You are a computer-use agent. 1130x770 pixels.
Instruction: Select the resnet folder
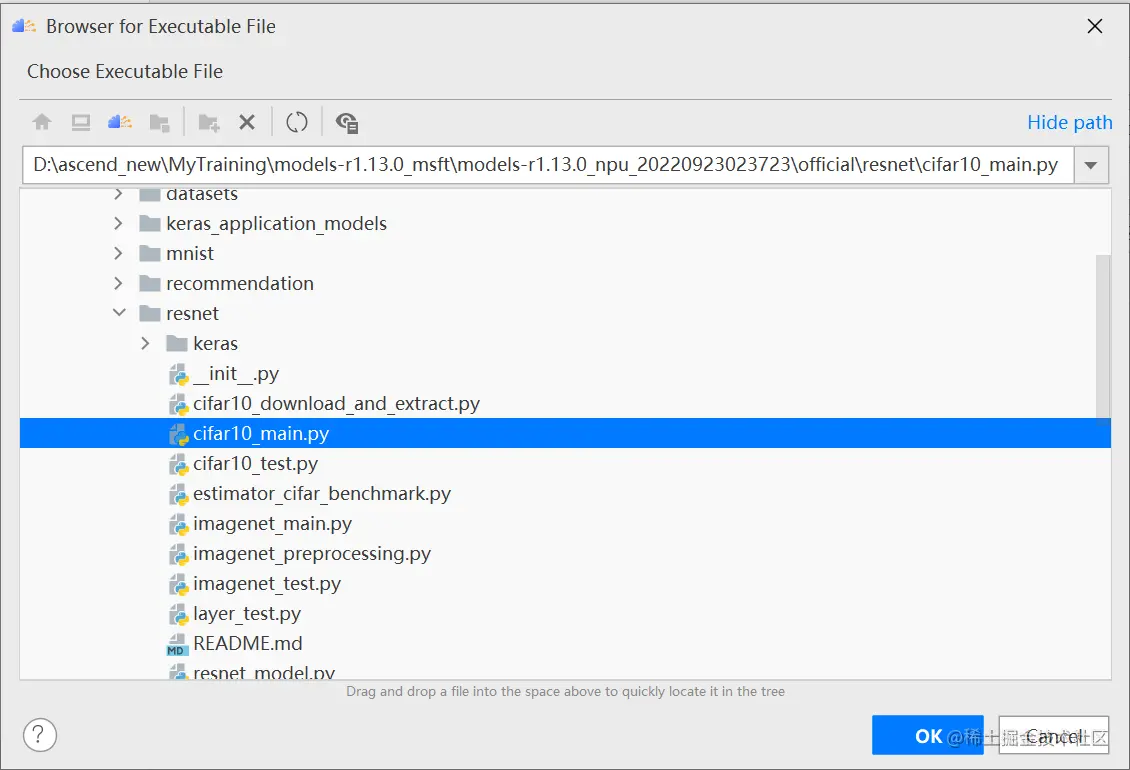click(x=192, y=314)
